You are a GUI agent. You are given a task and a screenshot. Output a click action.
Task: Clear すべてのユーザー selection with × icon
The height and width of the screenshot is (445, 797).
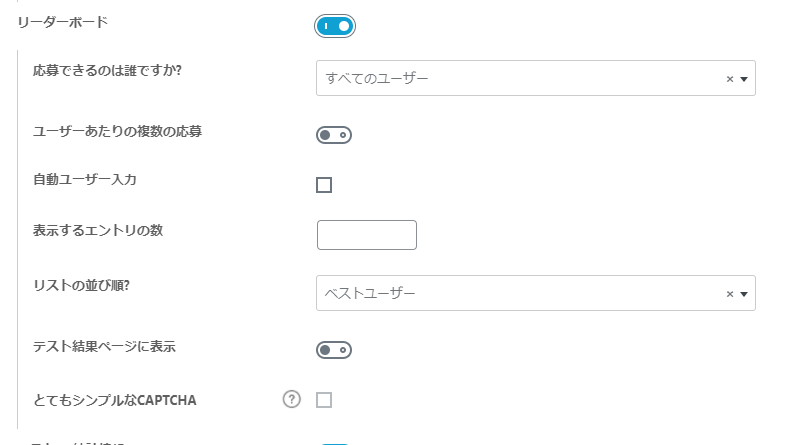729,79
